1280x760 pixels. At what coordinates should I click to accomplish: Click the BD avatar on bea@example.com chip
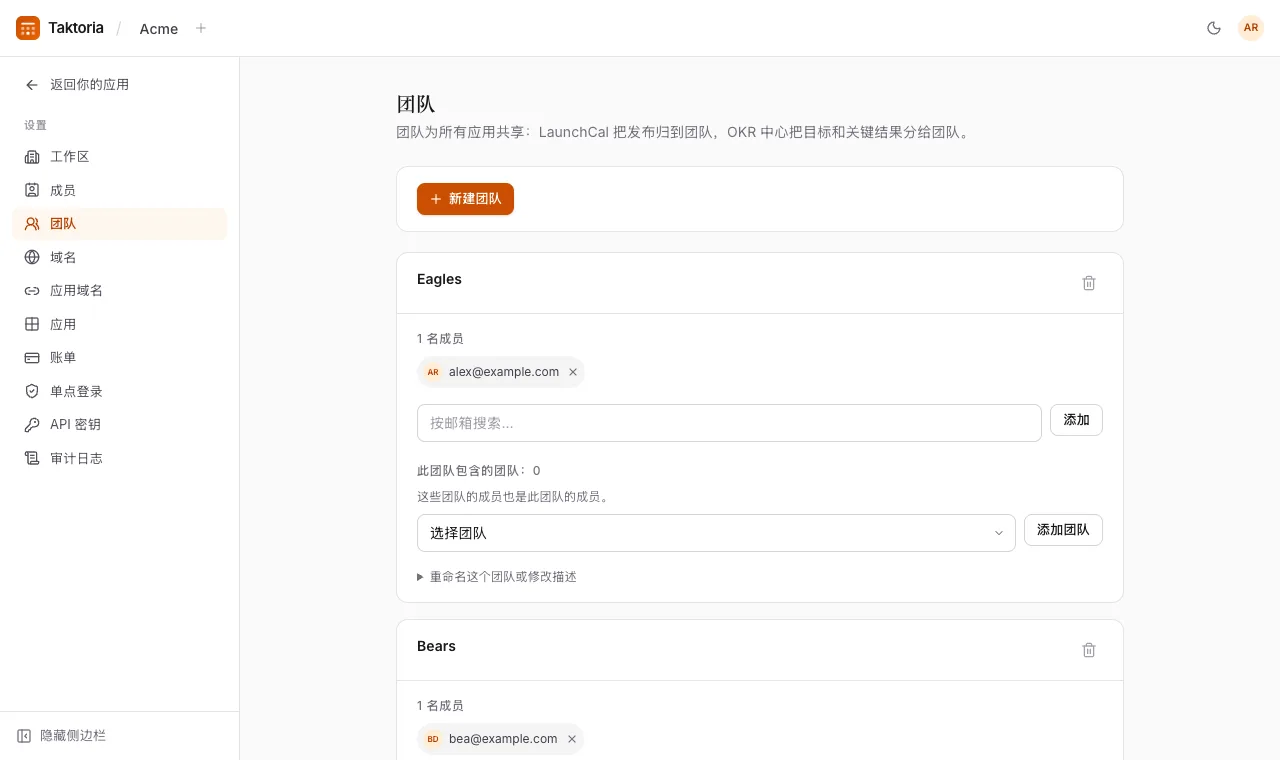pyautogui.click(x=433, y=739)
